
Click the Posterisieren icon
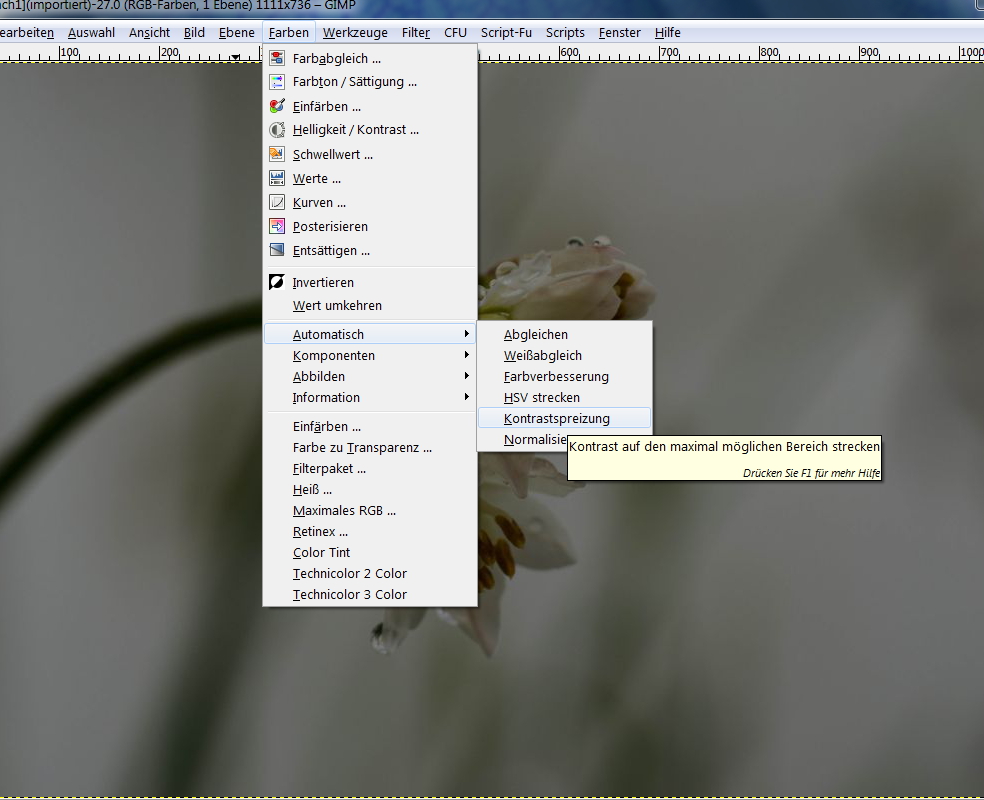click(277, 226)
